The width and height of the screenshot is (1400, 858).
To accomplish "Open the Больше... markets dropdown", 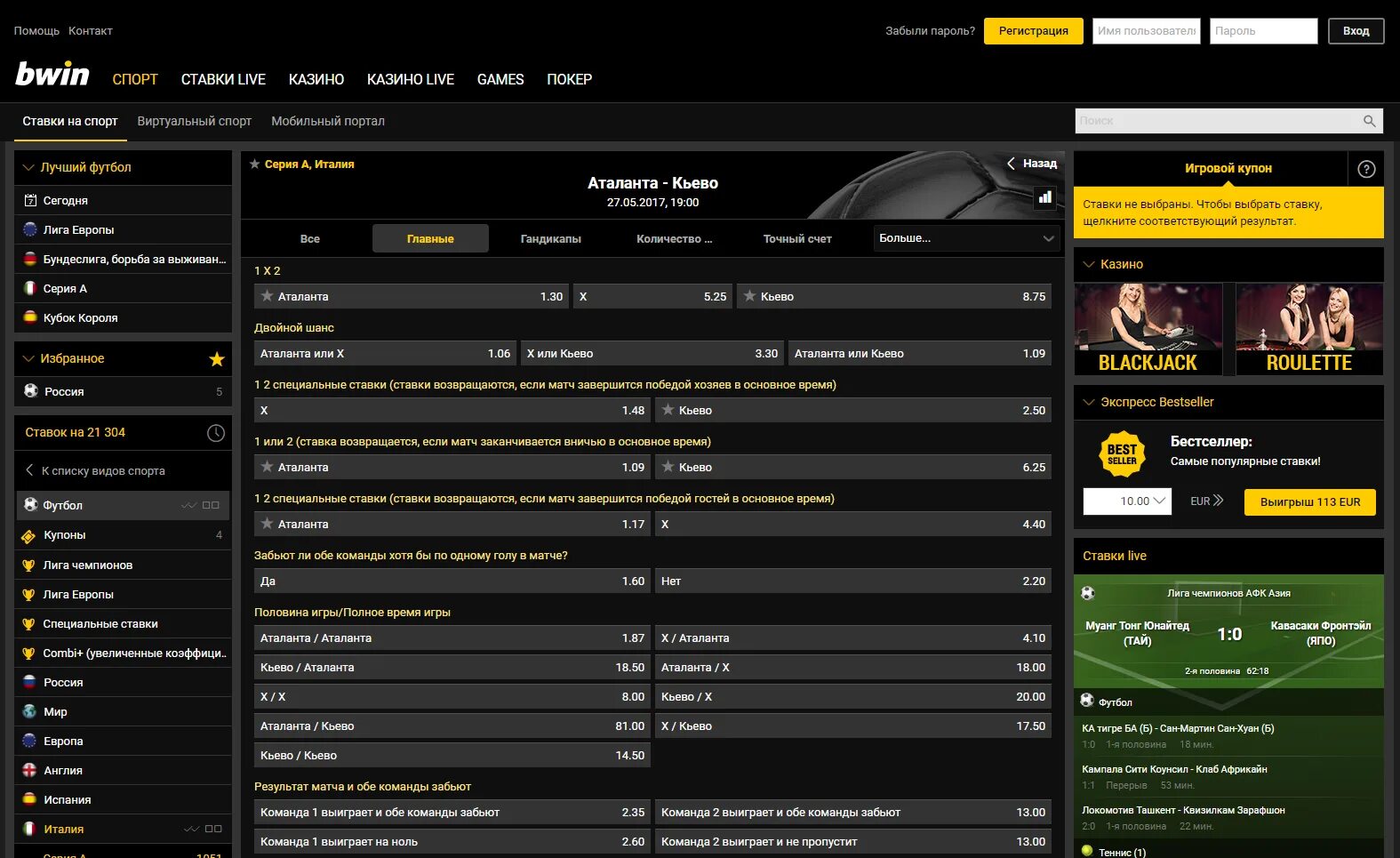I will click(x=966, y=238).
